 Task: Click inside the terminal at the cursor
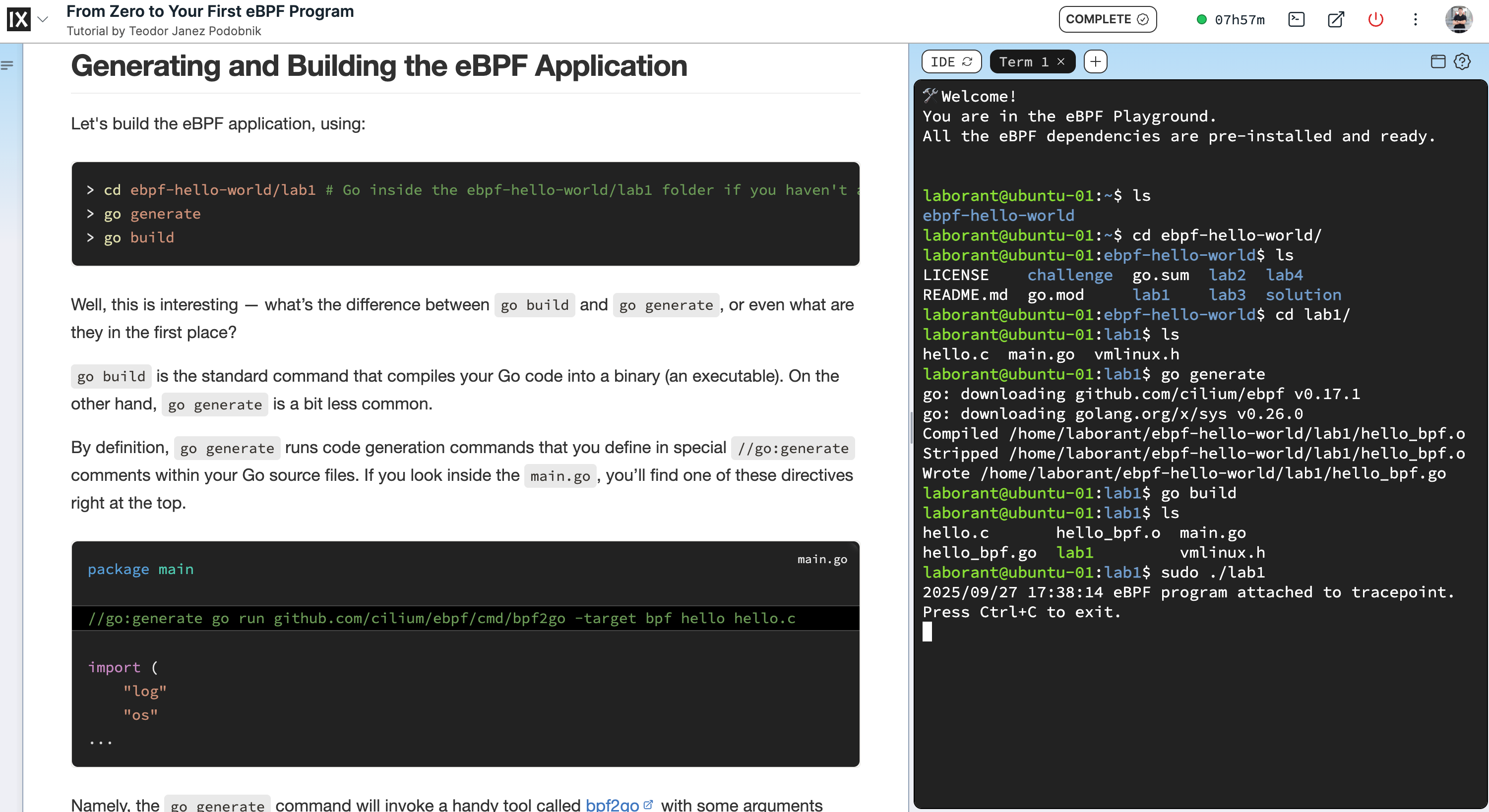tap(927, 632)
